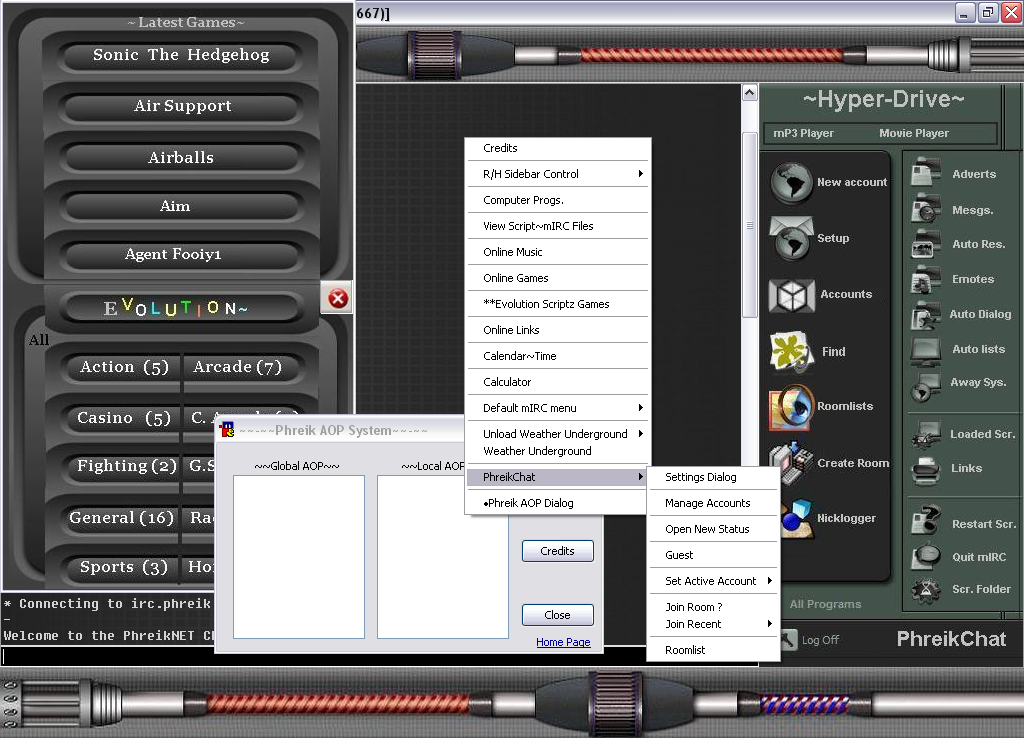The image size is (1024, 738).
Task: Click the Restart Scr. icon
Action: (925, 521)
